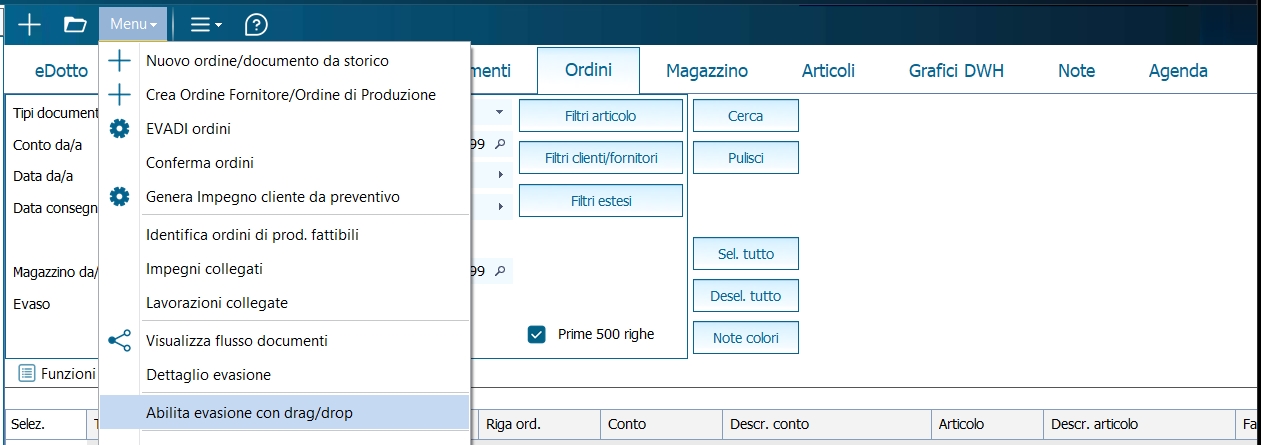Open the Menu dropdown in the toolbar
The height and width of the screenshot is (445, 1261).
(133, 23)
